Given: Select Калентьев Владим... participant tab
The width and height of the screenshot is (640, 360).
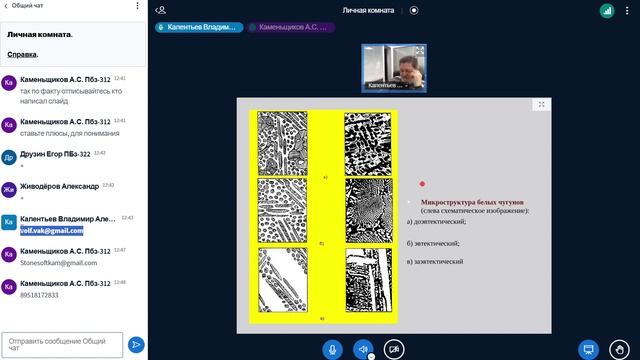Looking at the screenshot, I should (x=199, y=27).
